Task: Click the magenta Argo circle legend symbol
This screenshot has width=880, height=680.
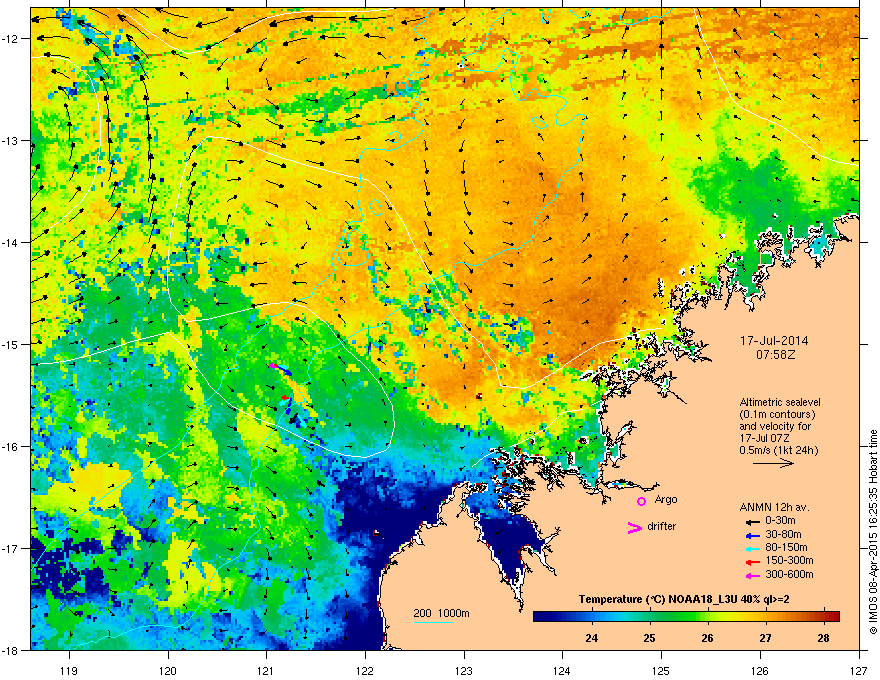Action: 641,501
